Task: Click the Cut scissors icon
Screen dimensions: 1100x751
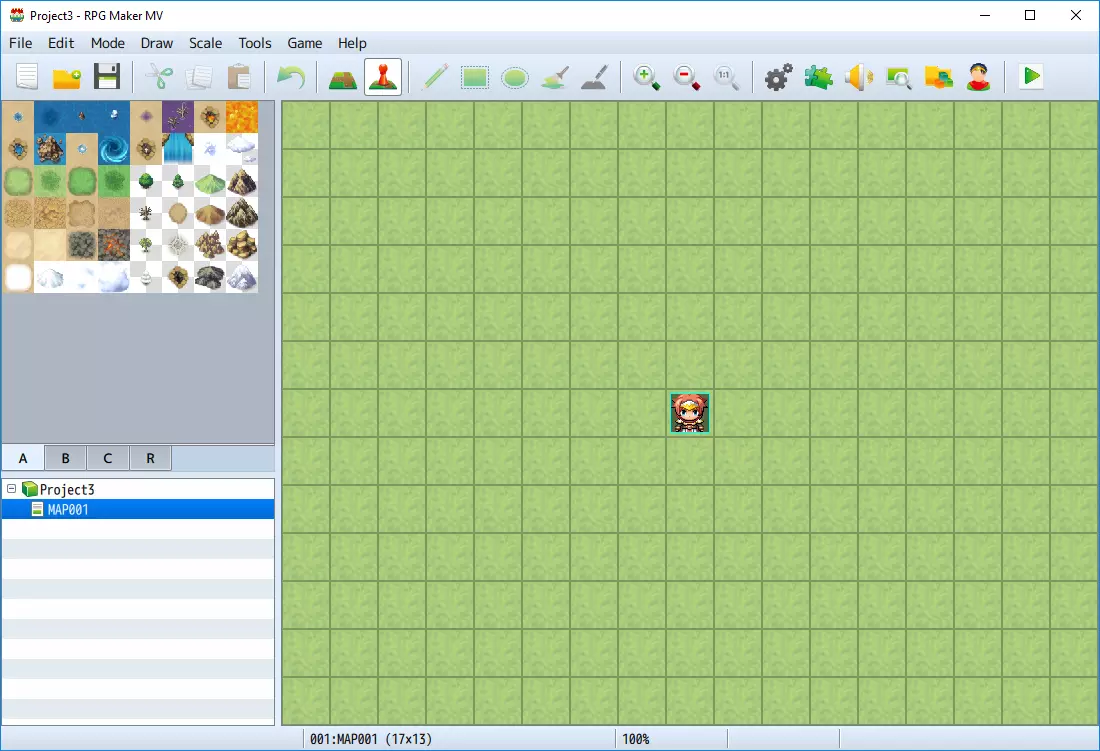Action: pos(159,76)
